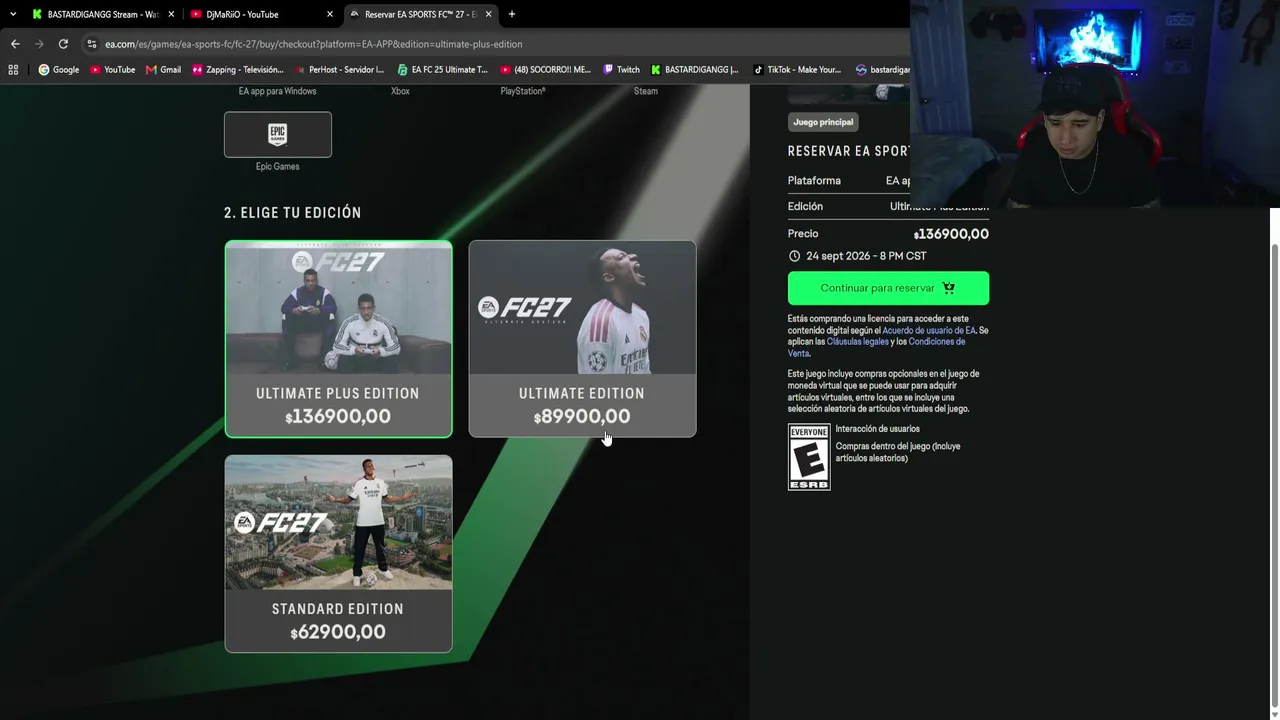The image size is (1280, 720).
Task: Click the clock icon beside the release date
Action: click(794, 256)
